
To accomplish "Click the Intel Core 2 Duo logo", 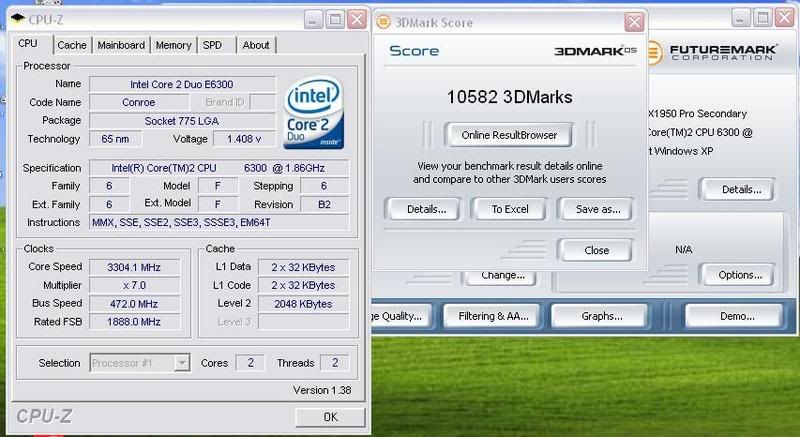I will [x=314, y=113].
